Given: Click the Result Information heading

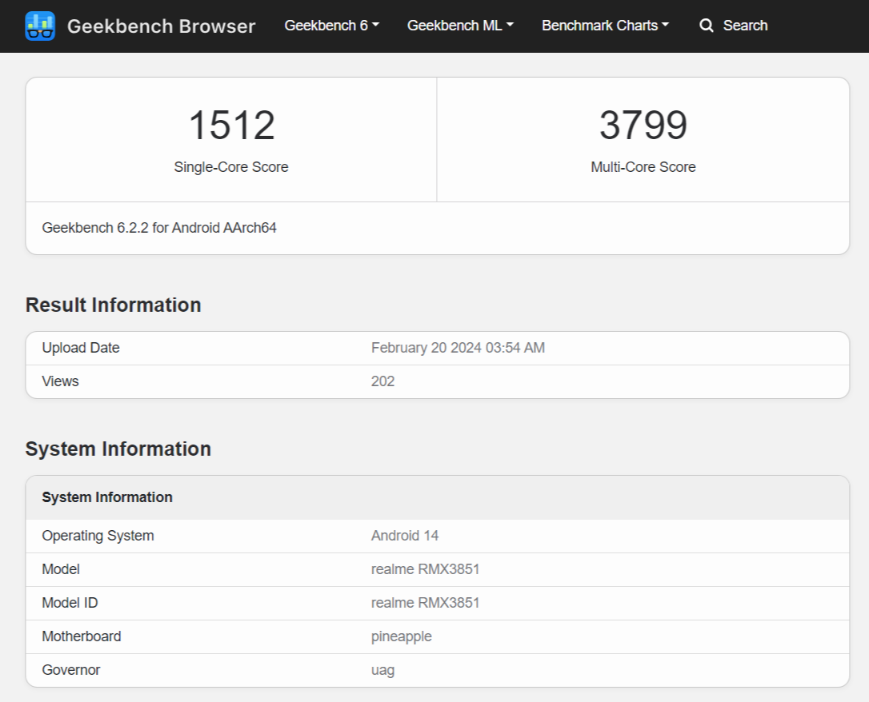Looking at the screenshot, I should coord(113,305).
